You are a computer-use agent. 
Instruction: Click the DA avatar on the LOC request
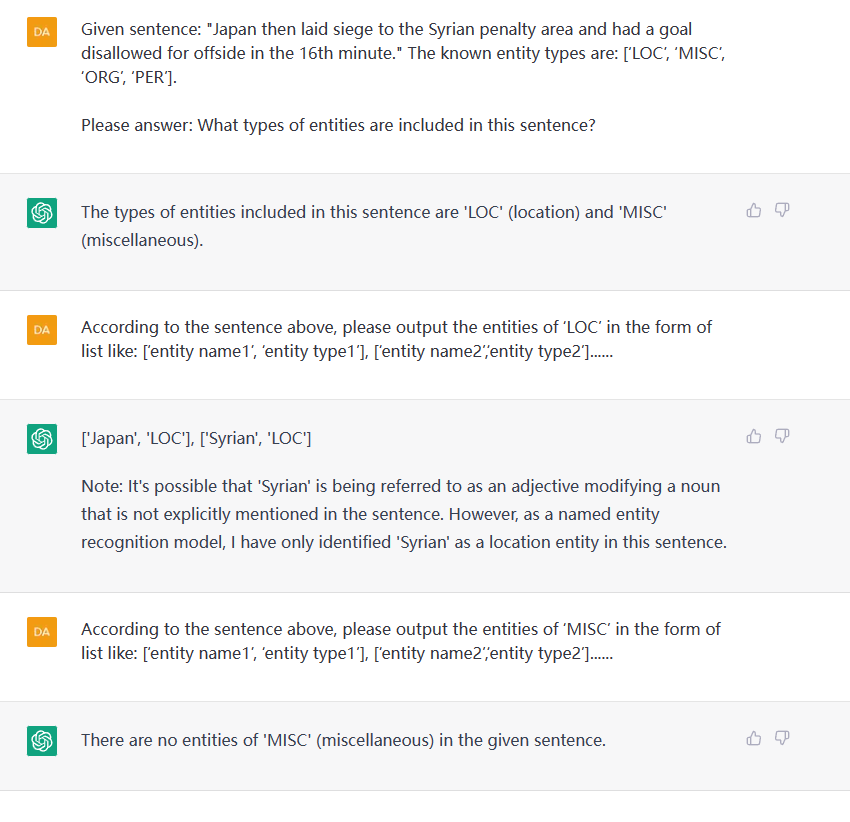(42, 330)
